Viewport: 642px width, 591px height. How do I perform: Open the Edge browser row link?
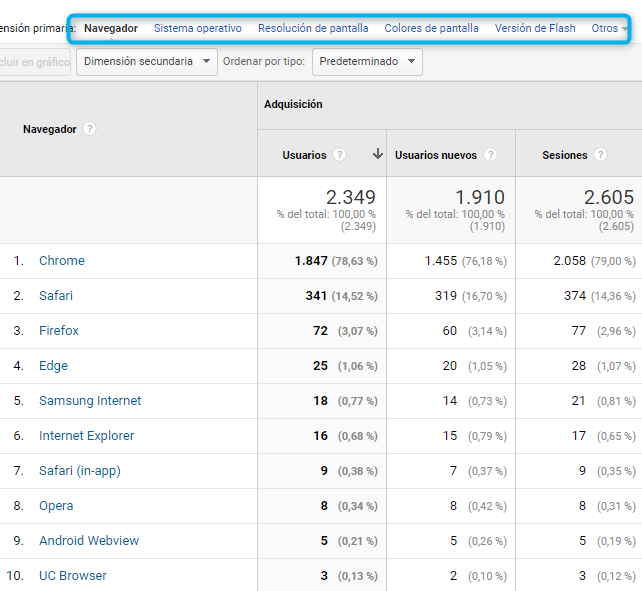point(54,366)
